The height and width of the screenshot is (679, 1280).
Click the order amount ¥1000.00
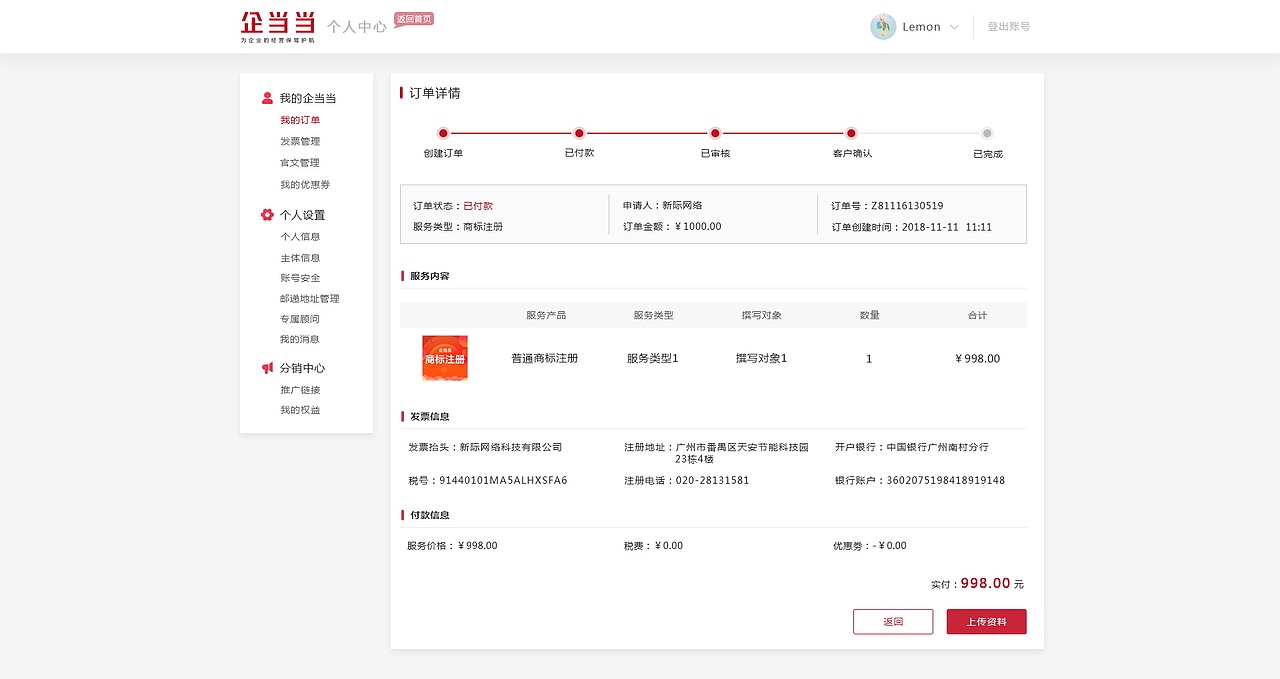tap(698, 227)
